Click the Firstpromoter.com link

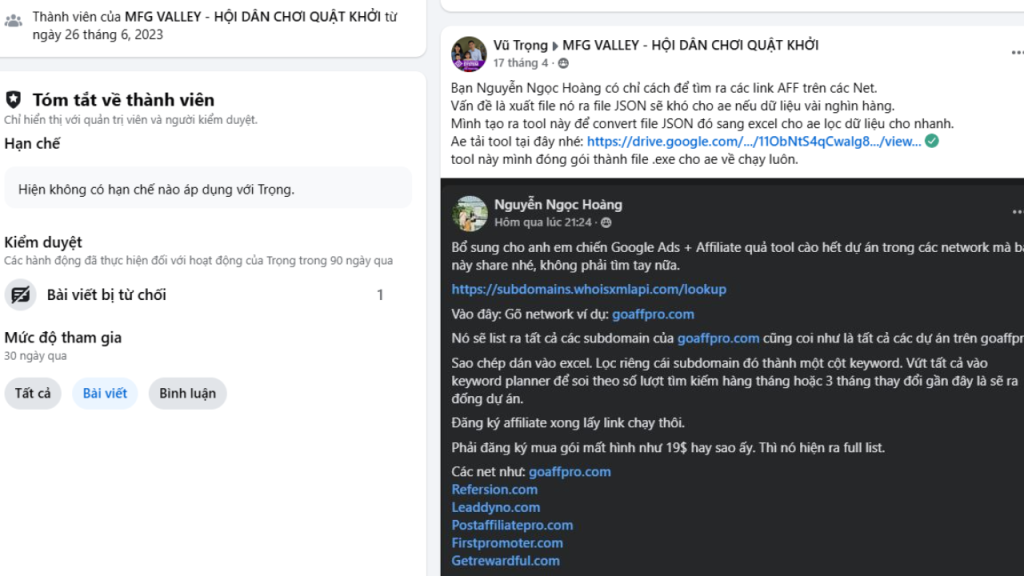point(507,543)
